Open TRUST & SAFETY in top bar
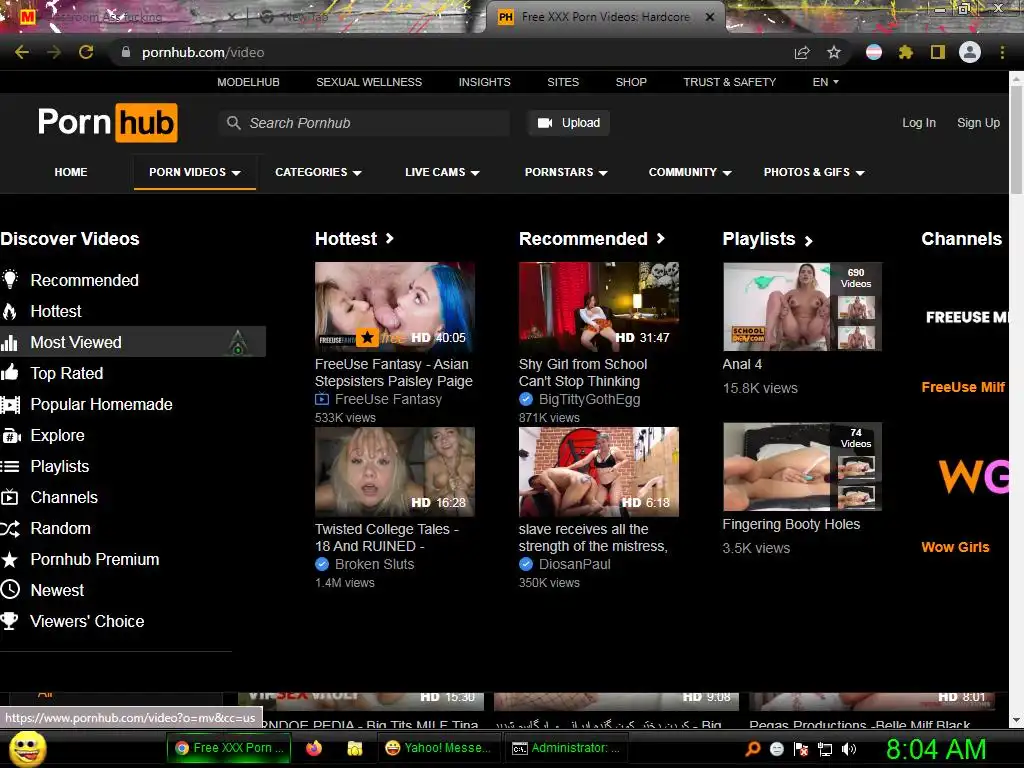1024x768 pixels. coord(729,82)
